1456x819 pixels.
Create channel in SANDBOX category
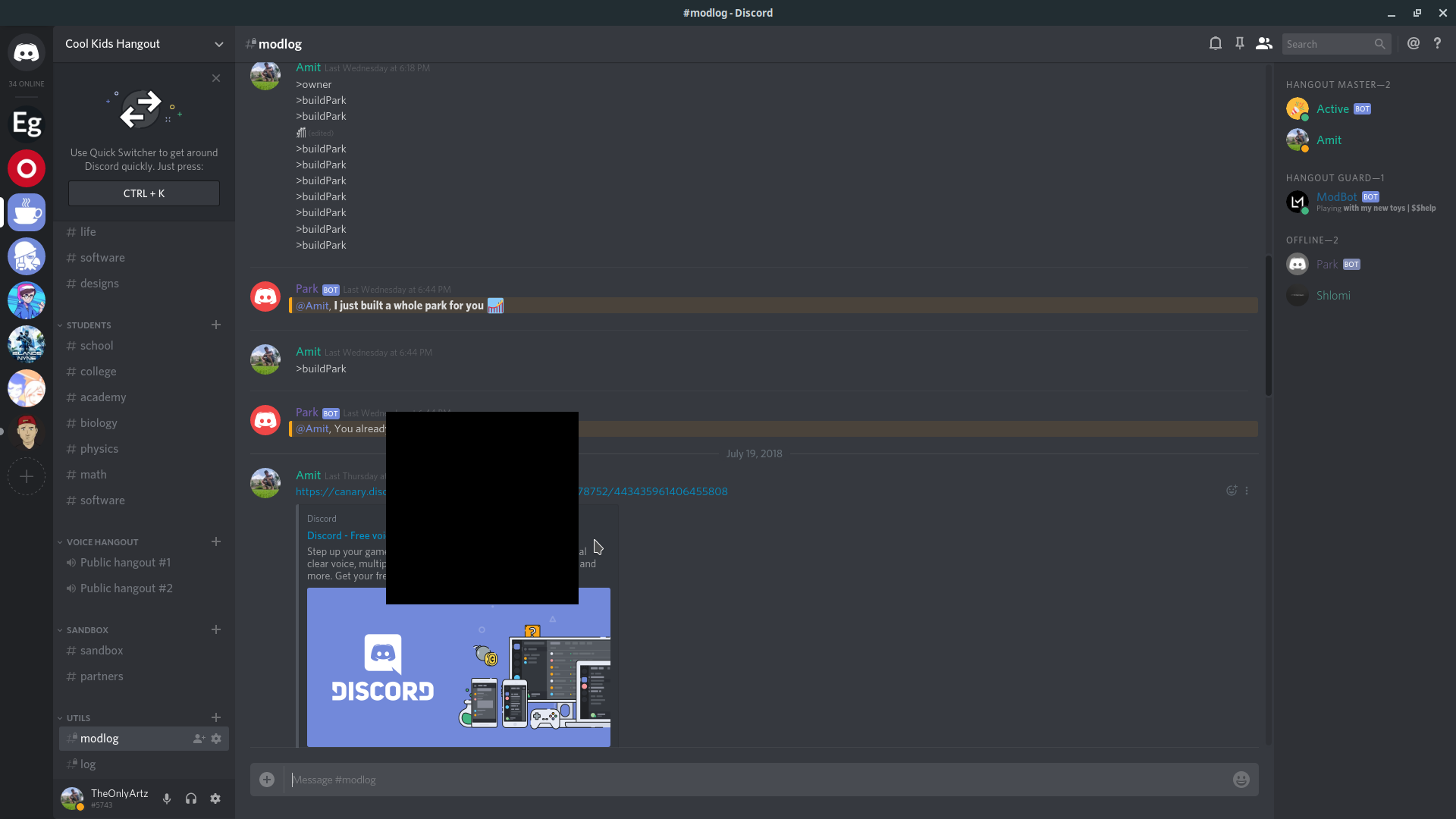tap(216, 629)
